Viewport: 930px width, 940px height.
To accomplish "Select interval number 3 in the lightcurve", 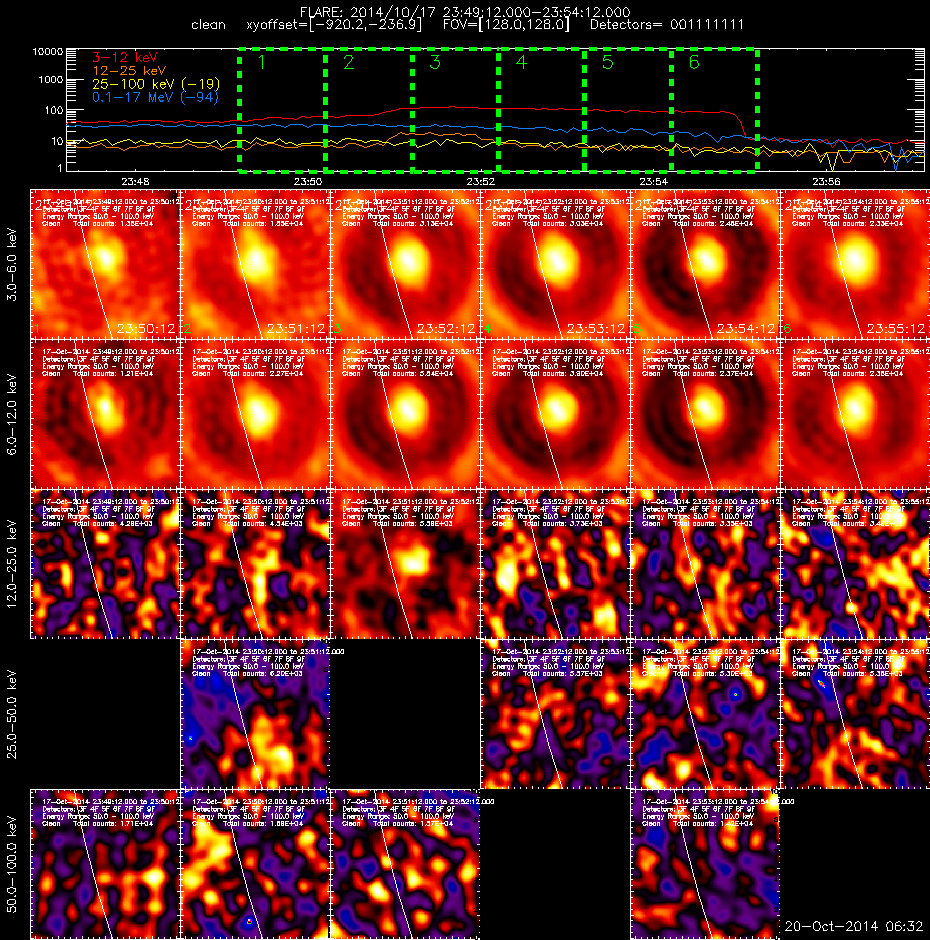I will point(435,62).
